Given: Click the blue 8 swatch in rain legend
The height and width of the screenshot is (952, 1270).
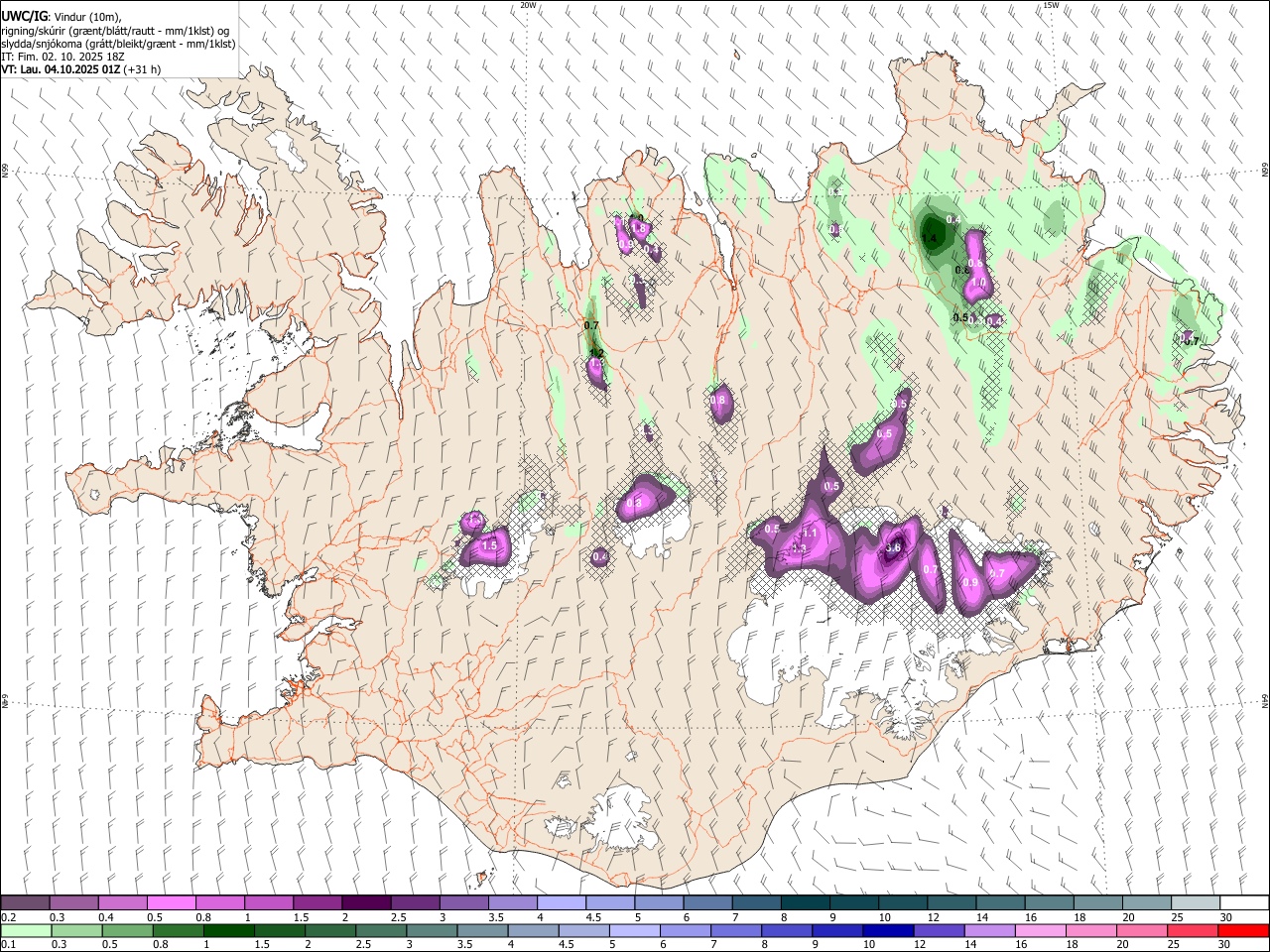Looking at the screenshot, I should coord(787,930).
